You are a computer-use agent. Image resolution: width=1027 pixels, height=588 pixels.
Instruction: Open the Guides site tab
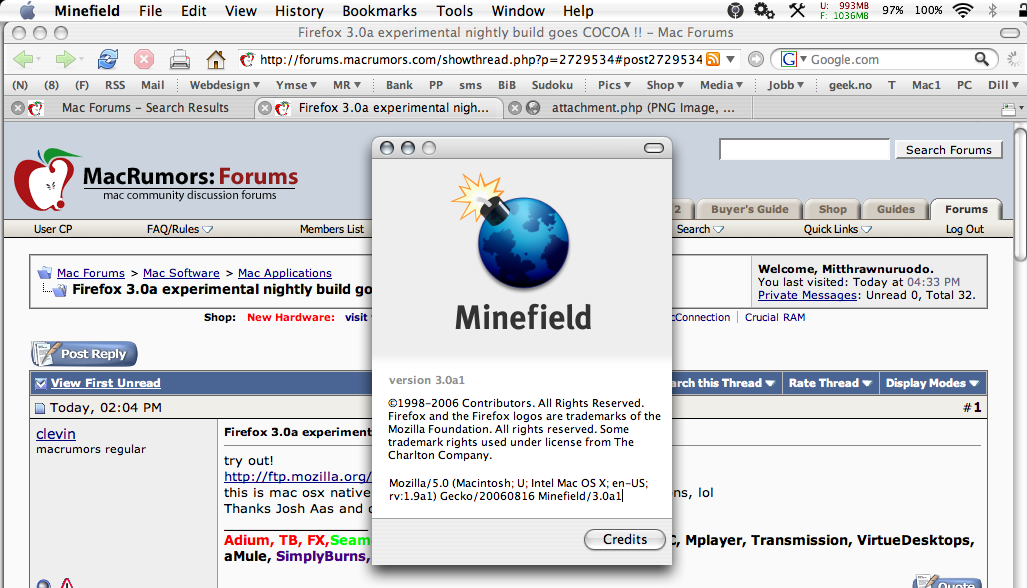click(x=895, y=210)
